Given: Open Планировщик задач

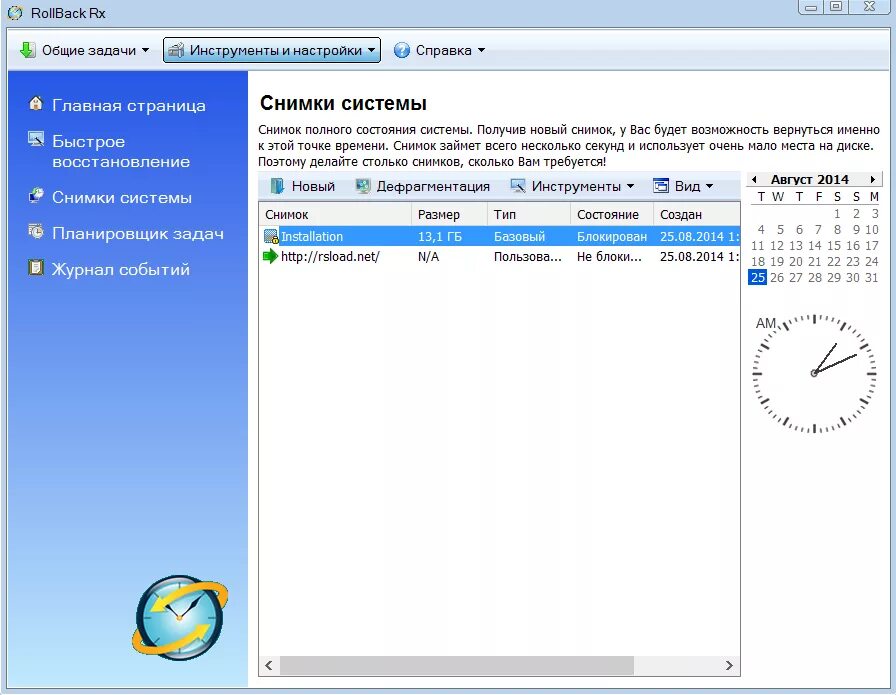Looking at the screenshot, I should click(138, 234).
